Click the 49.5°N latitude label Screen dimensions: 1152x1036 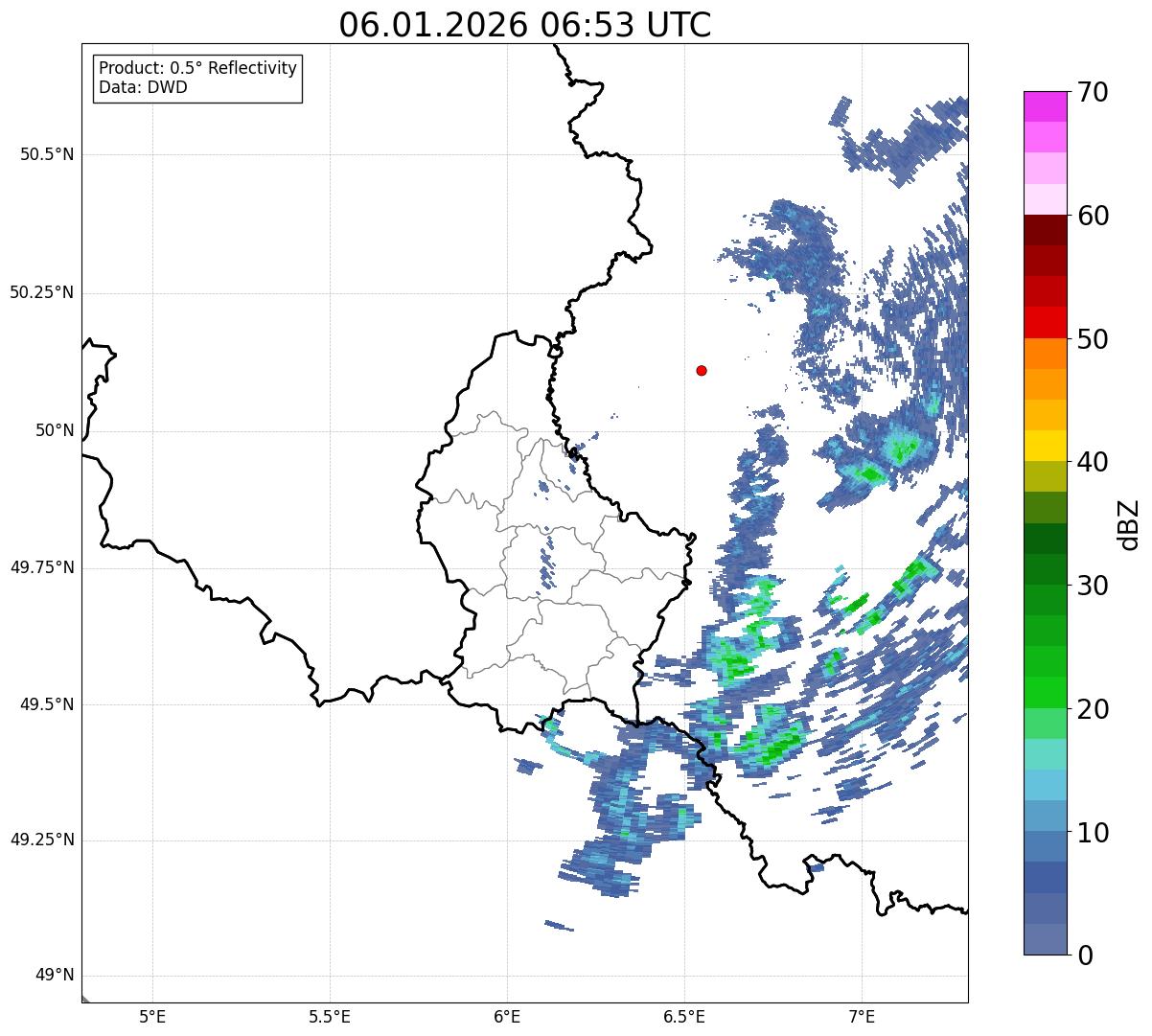pos(47,704)
